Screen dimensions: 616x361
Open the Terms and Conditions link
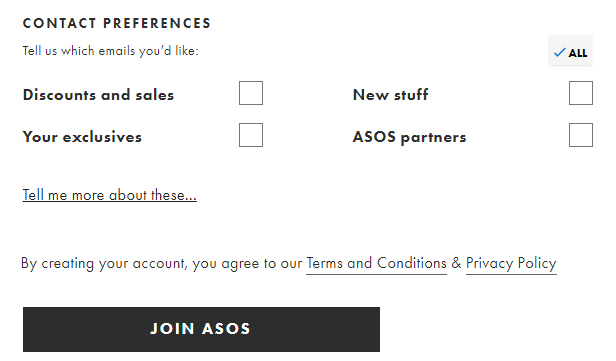[x=376, y=263]
